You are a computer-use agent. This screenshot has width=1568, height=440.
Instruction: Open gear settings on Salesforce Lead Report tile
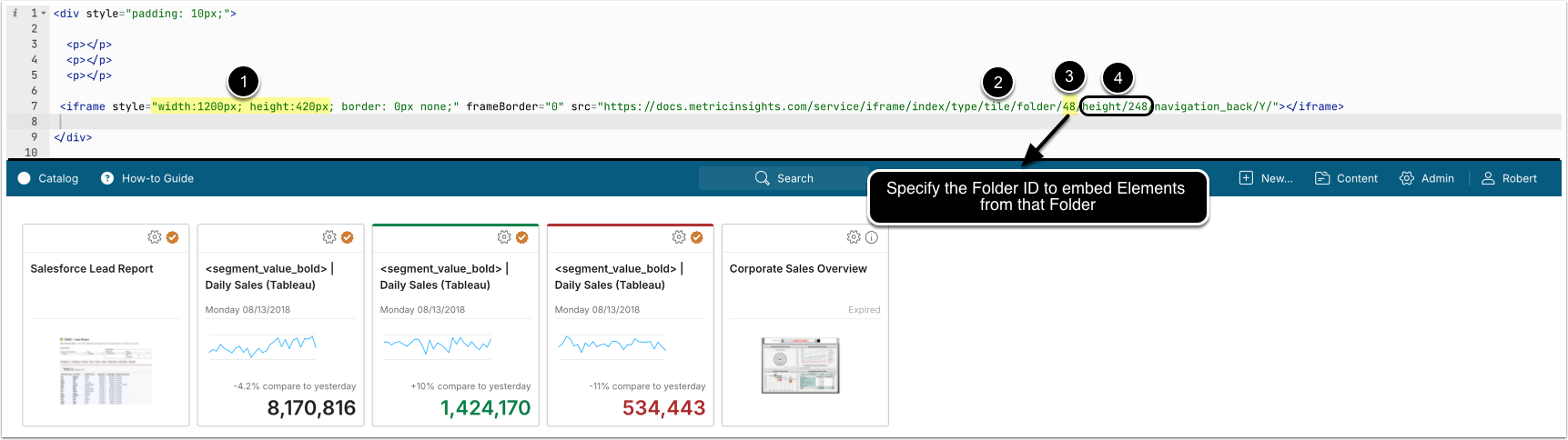click(x=155, y=237)
